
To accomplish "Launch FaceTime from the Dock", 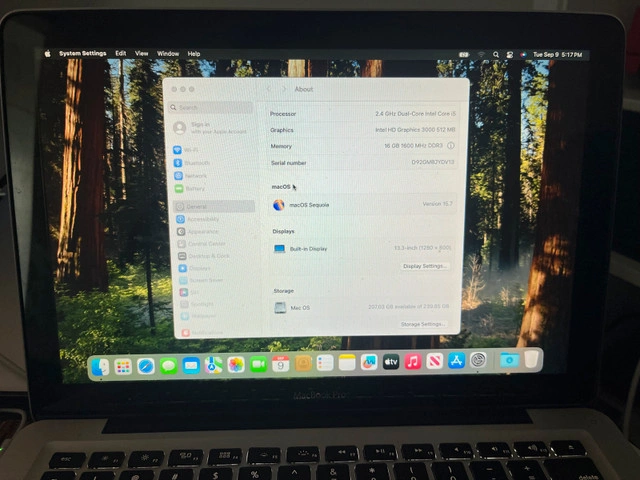I will [x=258, y=364].
